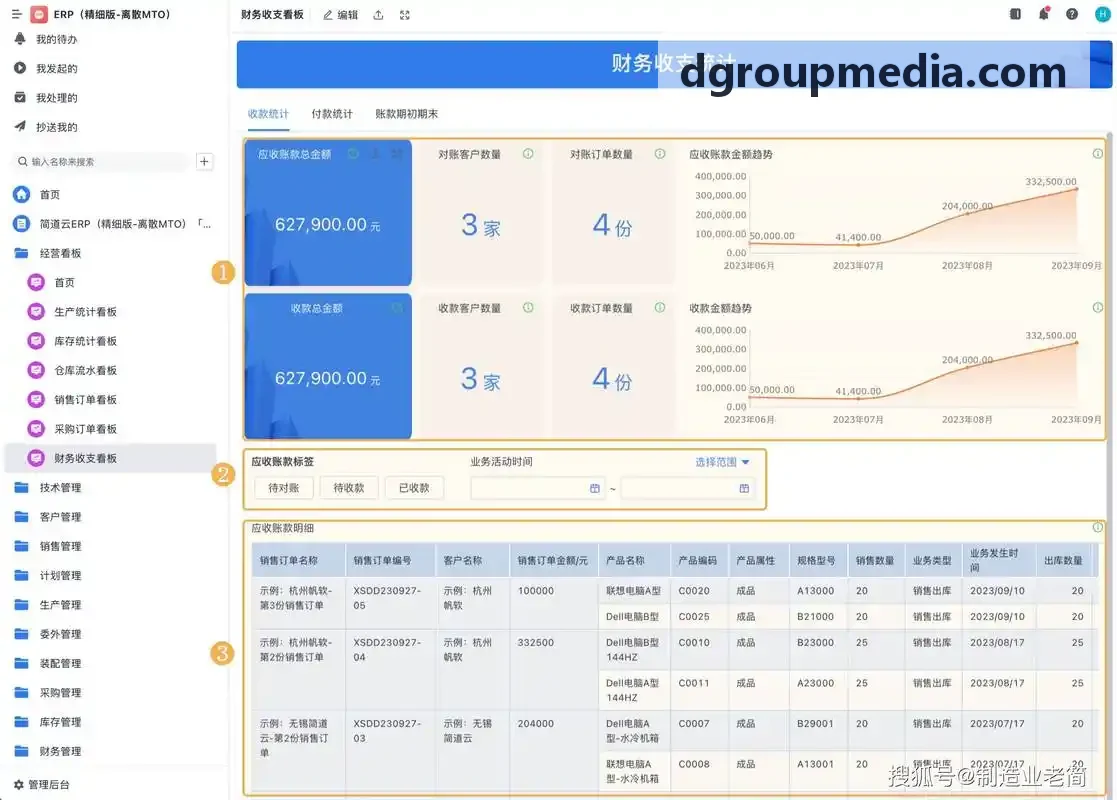Screen dimensions: 1117x800
Task: Open the help question mark icon
Action: (x=1071, y=14)
